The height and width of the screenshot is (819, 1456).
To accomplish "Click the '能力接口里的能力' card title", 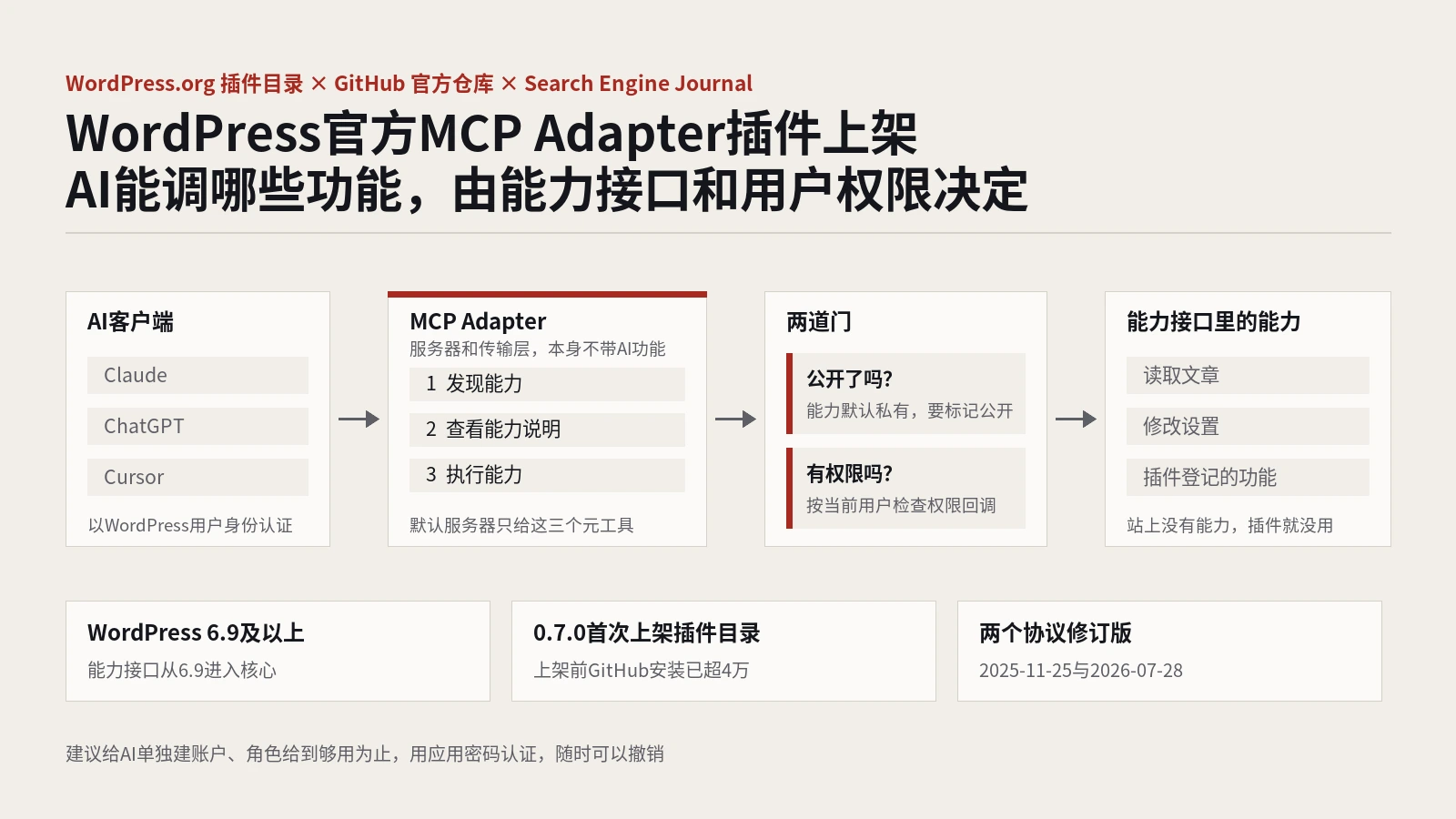I will pos(1213,321).
